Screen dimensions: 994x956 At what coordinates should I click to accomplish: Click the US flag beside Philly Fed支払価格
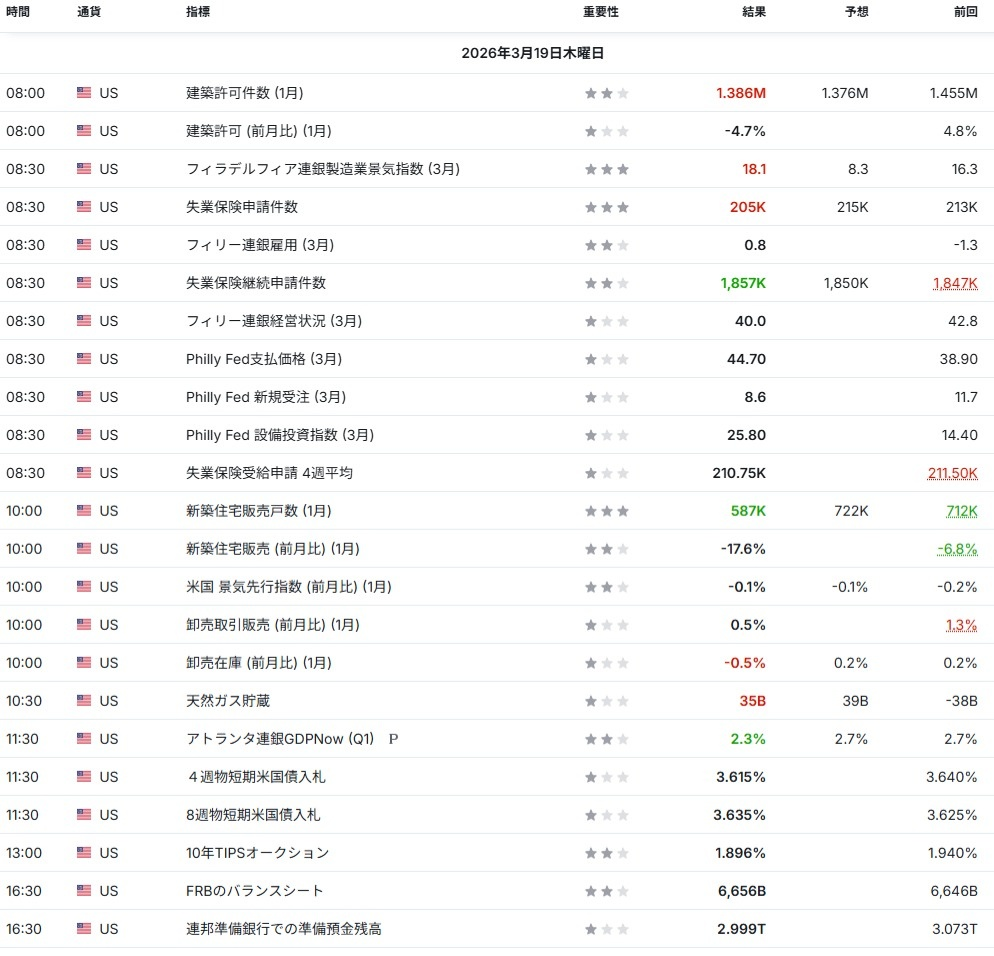click(x=84, y=359)
